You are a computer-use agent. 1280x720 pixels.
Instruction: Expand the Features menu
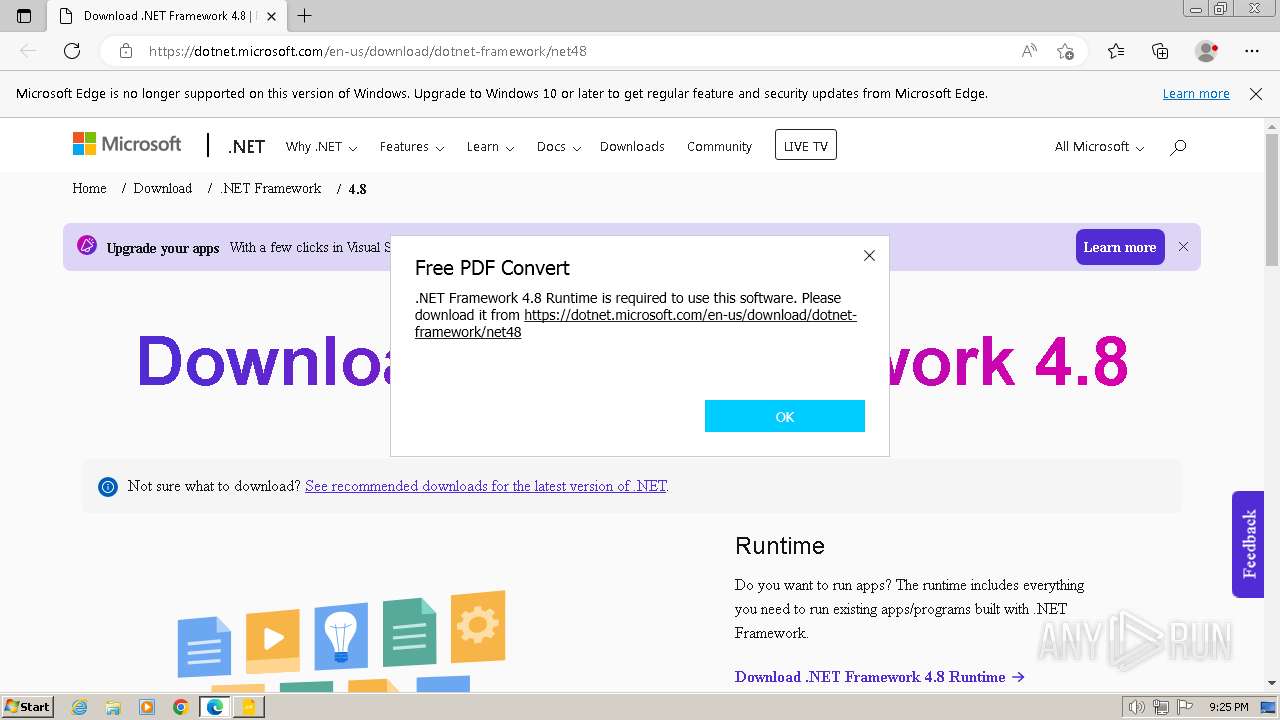pyautogui.click(x=412, y=147)
